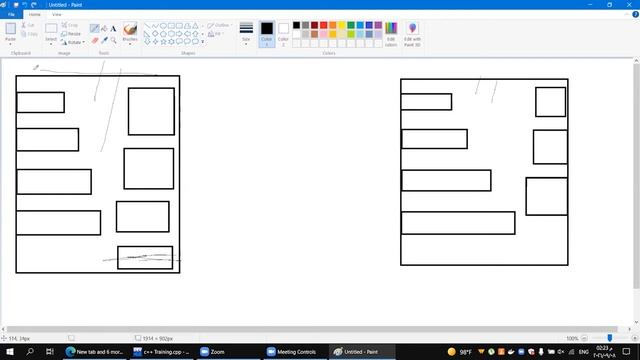Viewport: 640px width, 360px height.
Task: Select the Eraser tool
Action: 95,40
